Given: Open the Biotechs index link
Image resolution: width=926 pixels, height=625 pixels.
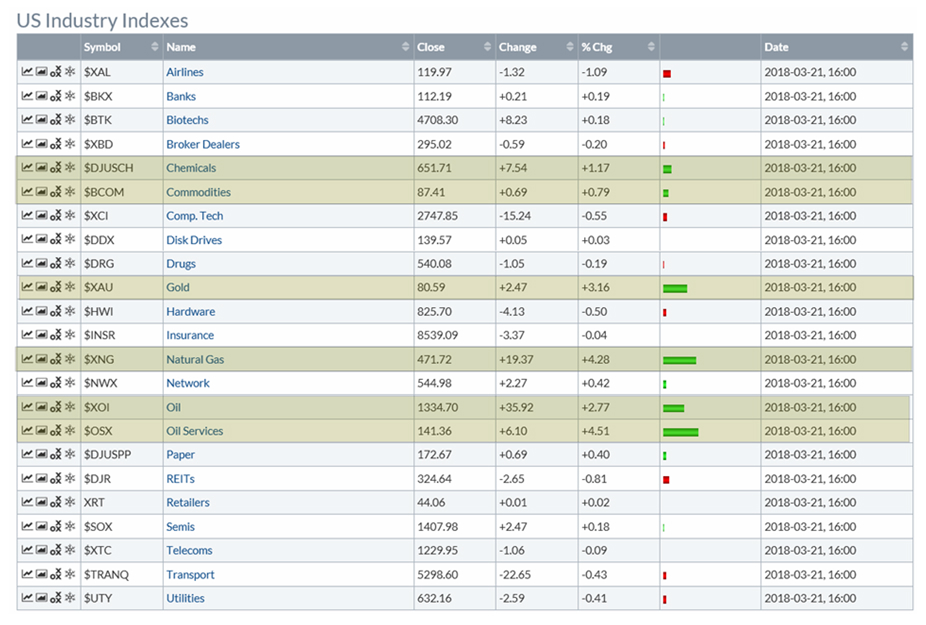Looking at the screenshot, I should (x=187, y=120).
